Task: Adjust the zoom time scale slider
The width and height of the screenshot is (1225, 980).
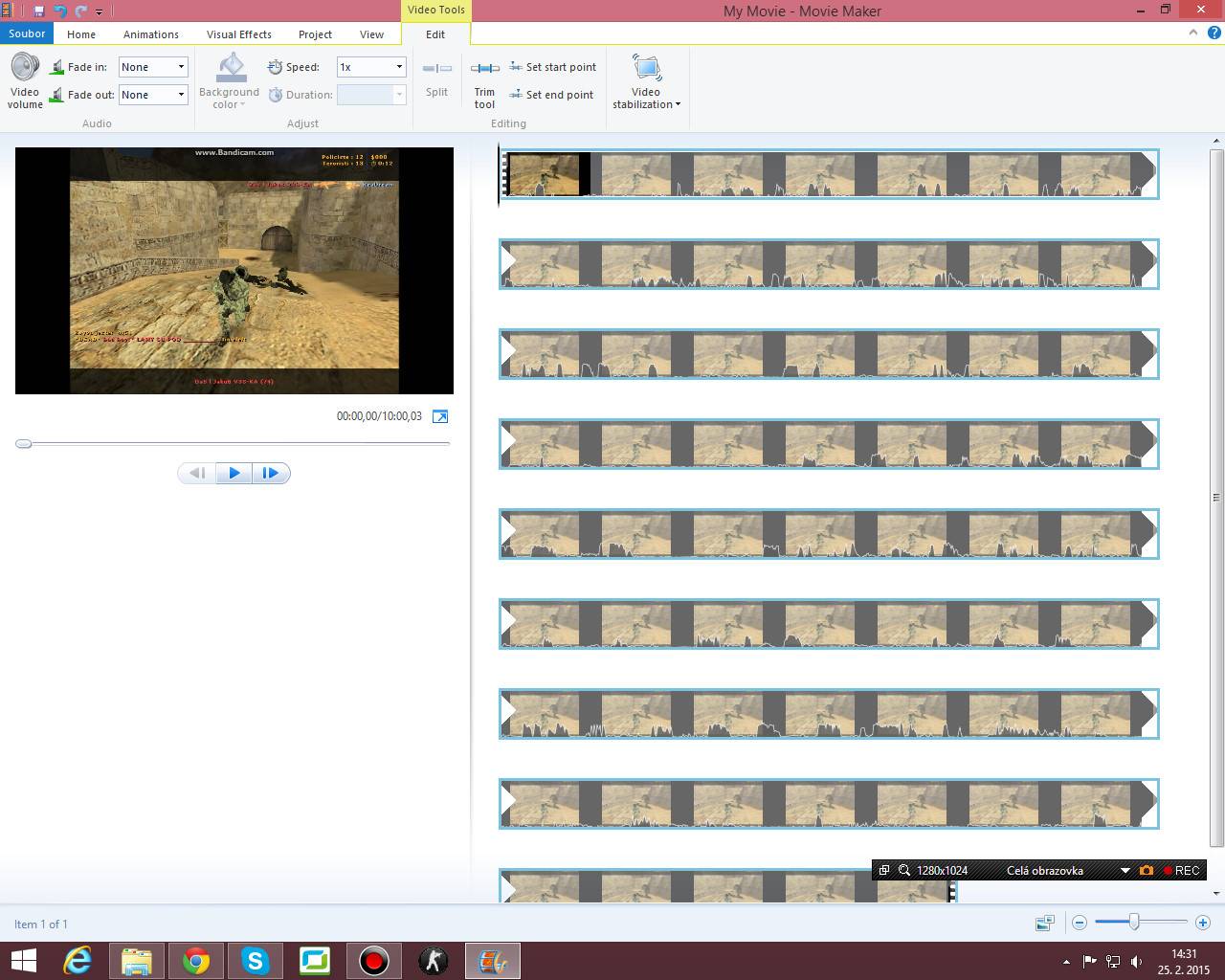Action: (1134, 923)
